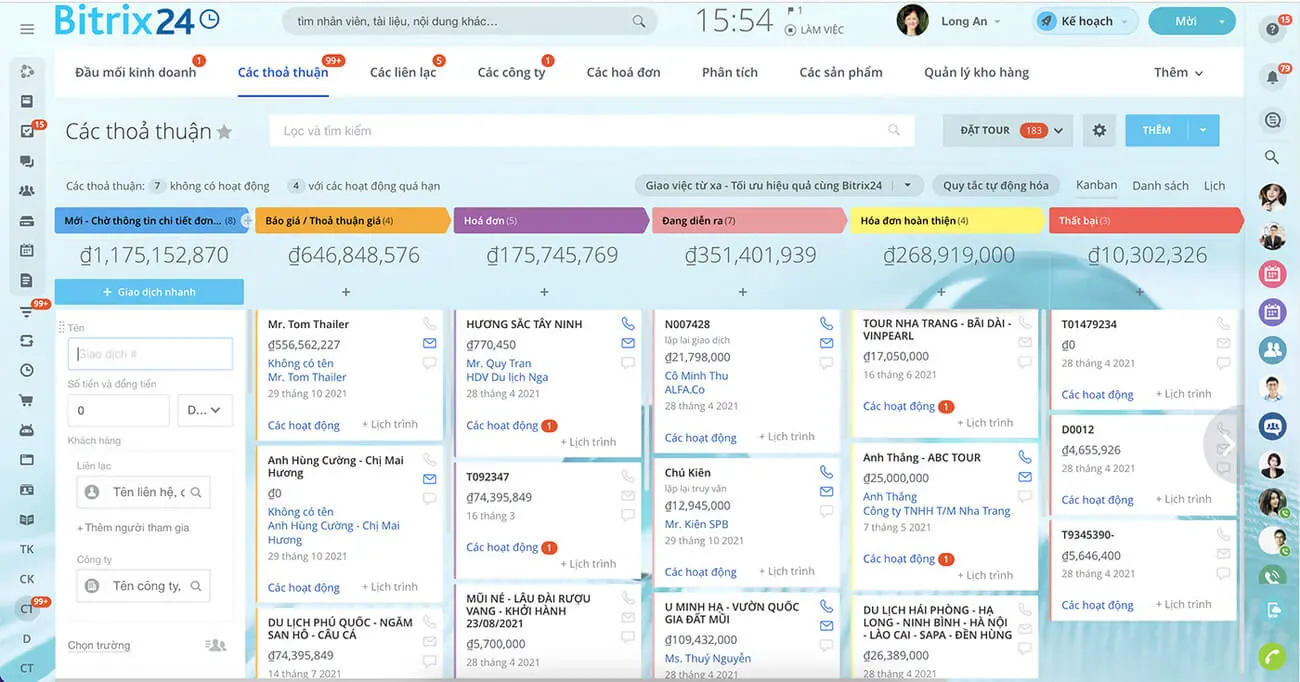This screenshot has height=682, width=1300.
Task: Mark Các thoả thuận as favorite star
Action: pos(225,132)
